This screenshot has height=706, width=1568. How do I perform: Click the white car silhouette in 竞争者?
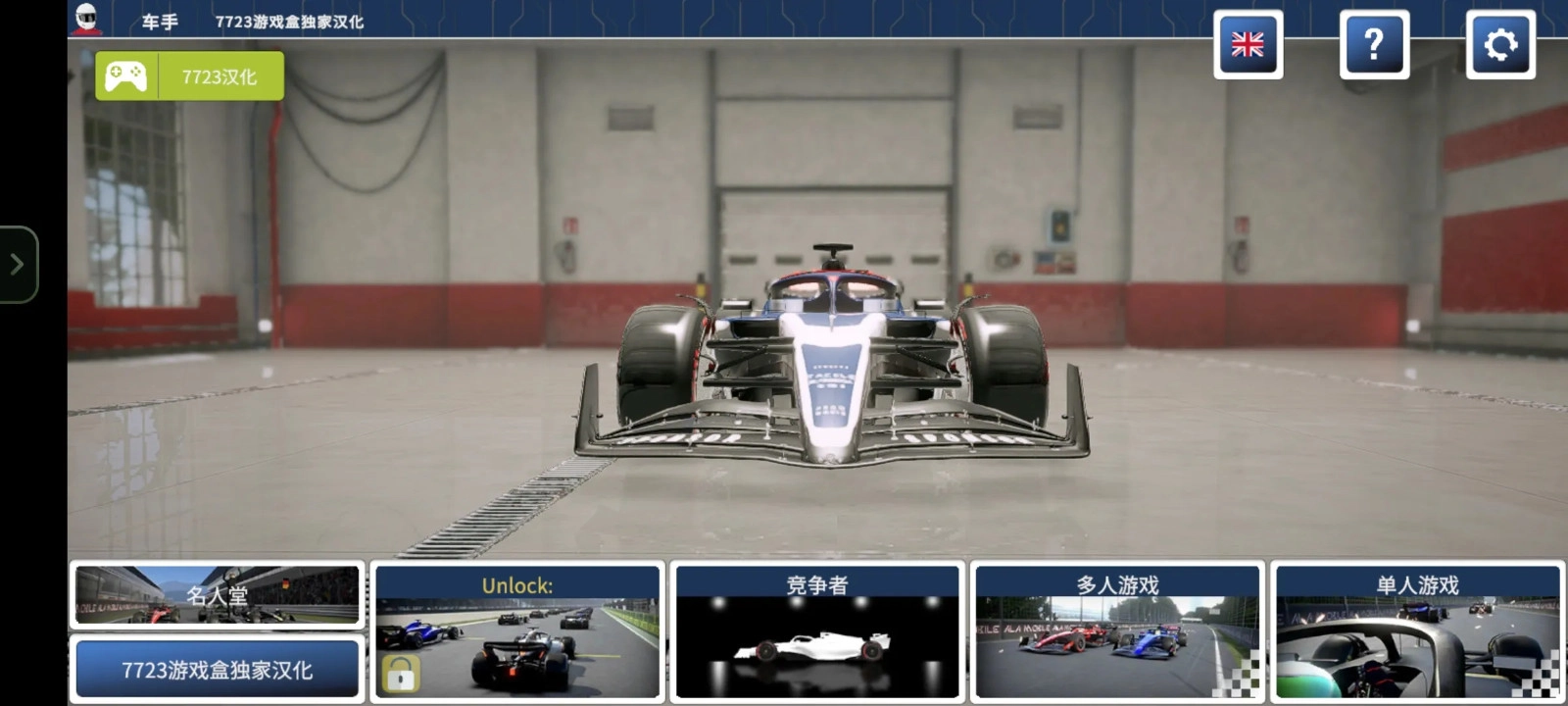tap(814, 648)
